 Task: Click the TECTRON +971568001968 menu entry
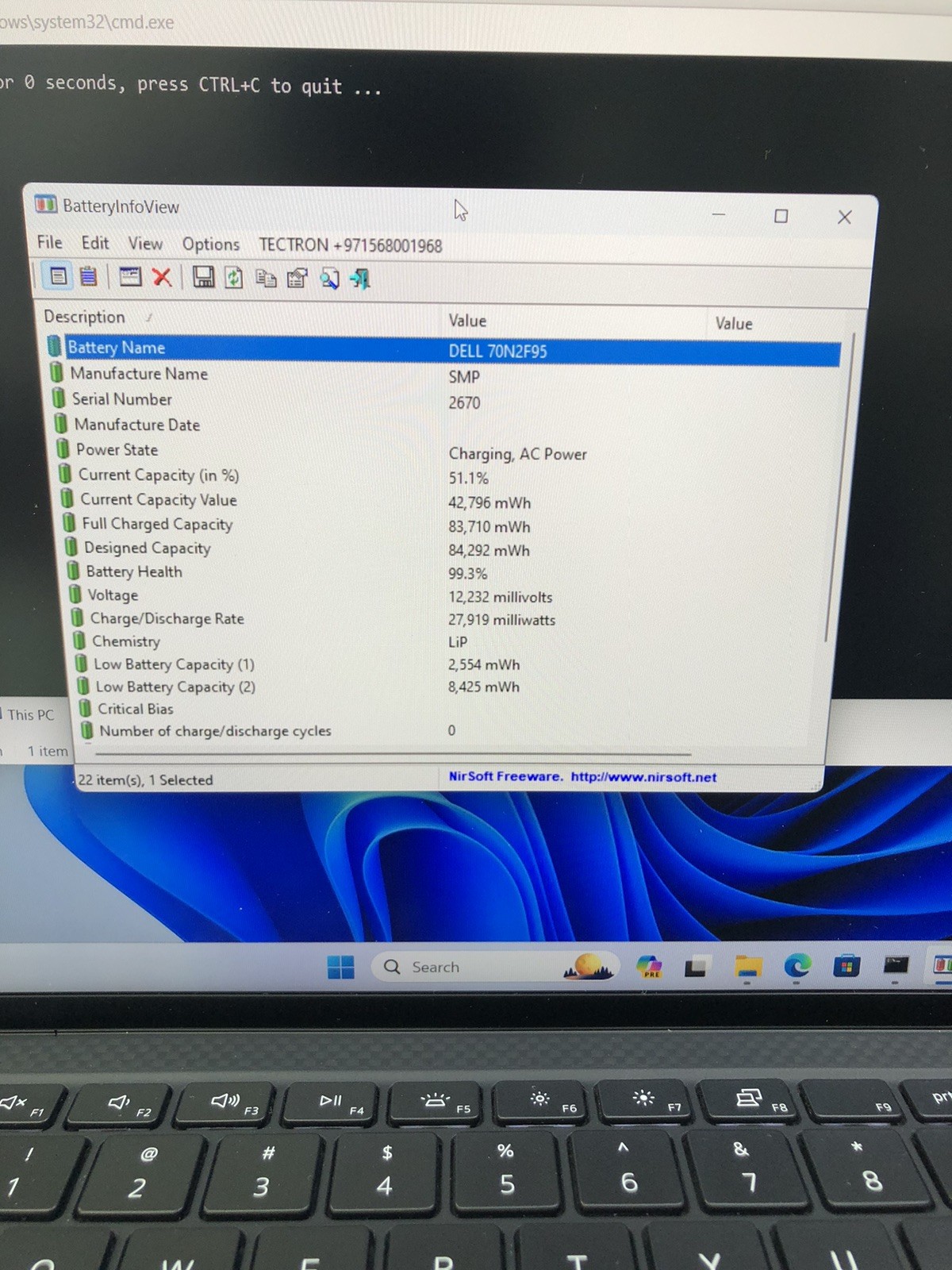[x=351, y=245]
